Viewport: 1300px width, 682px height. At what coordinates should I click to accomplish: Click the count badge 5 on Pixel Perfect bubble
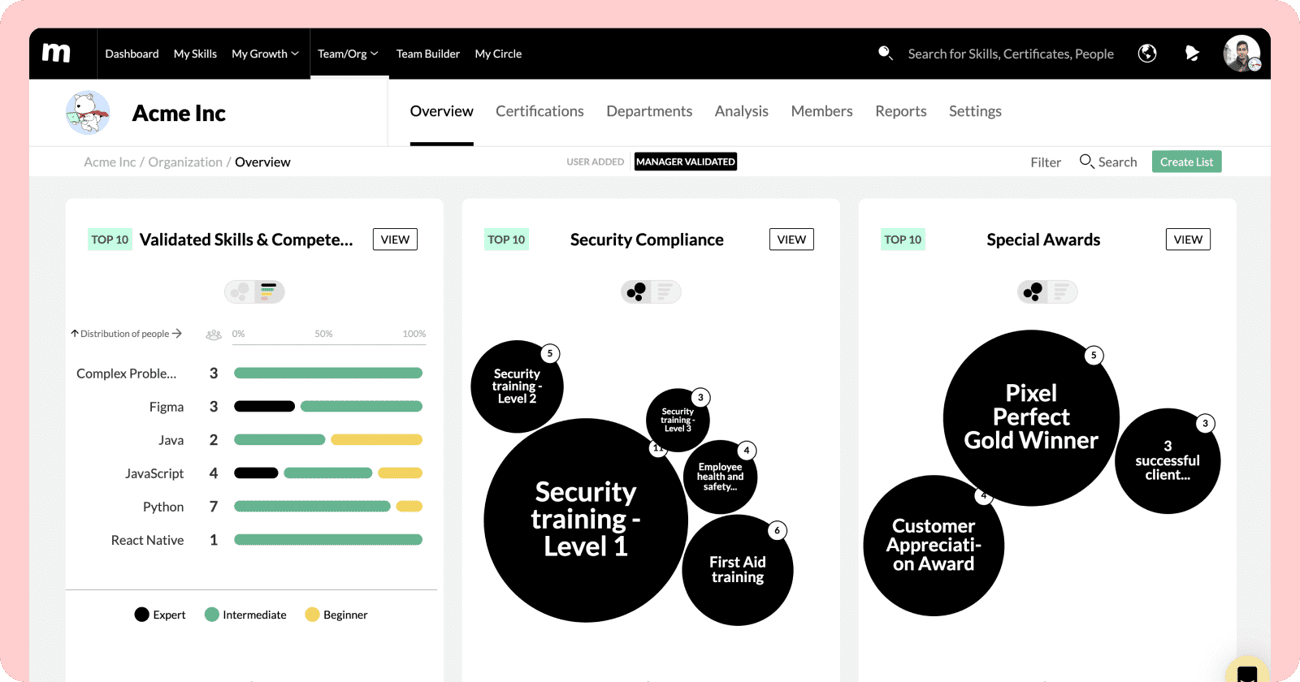click(x=1094, y=355)
